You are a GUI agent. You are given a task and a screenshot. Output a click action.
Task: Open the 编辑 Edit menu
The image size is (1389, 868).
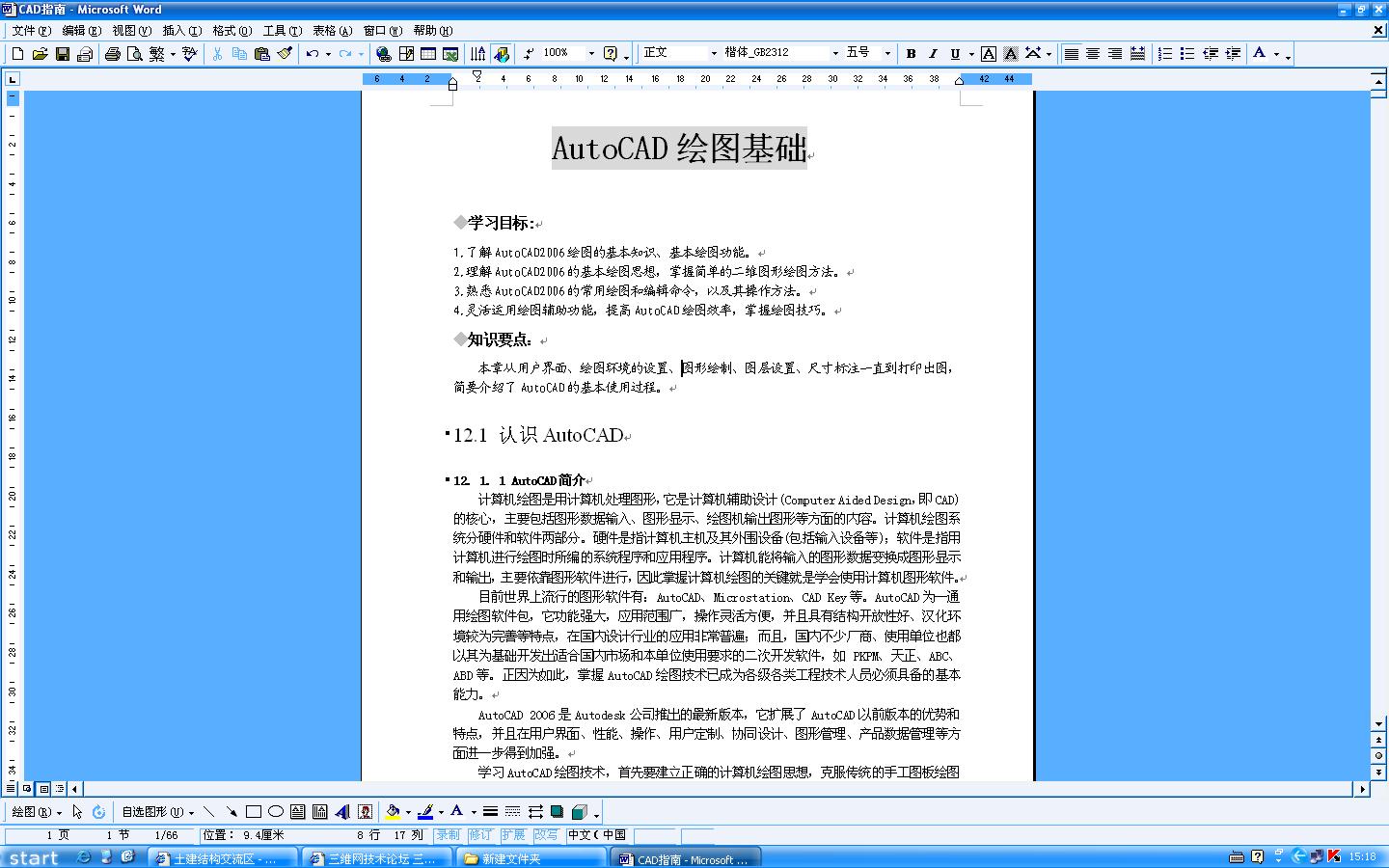point(82,31)
